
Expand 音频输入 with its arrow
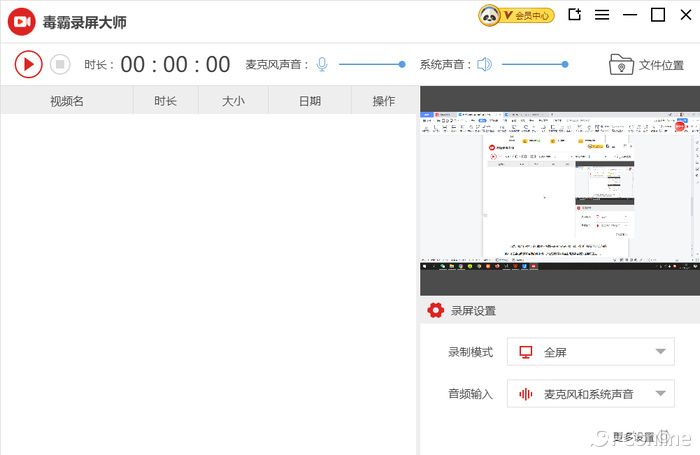[x=661, y=393]
